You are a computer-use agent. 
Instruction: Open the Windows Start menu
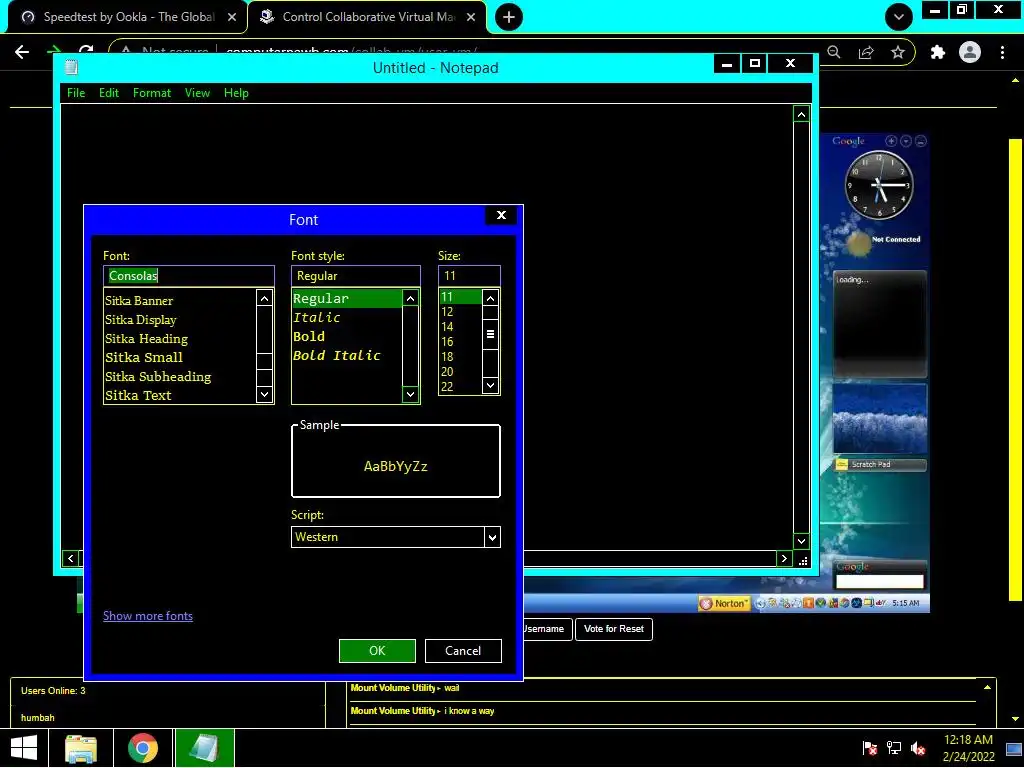[24, 748]
